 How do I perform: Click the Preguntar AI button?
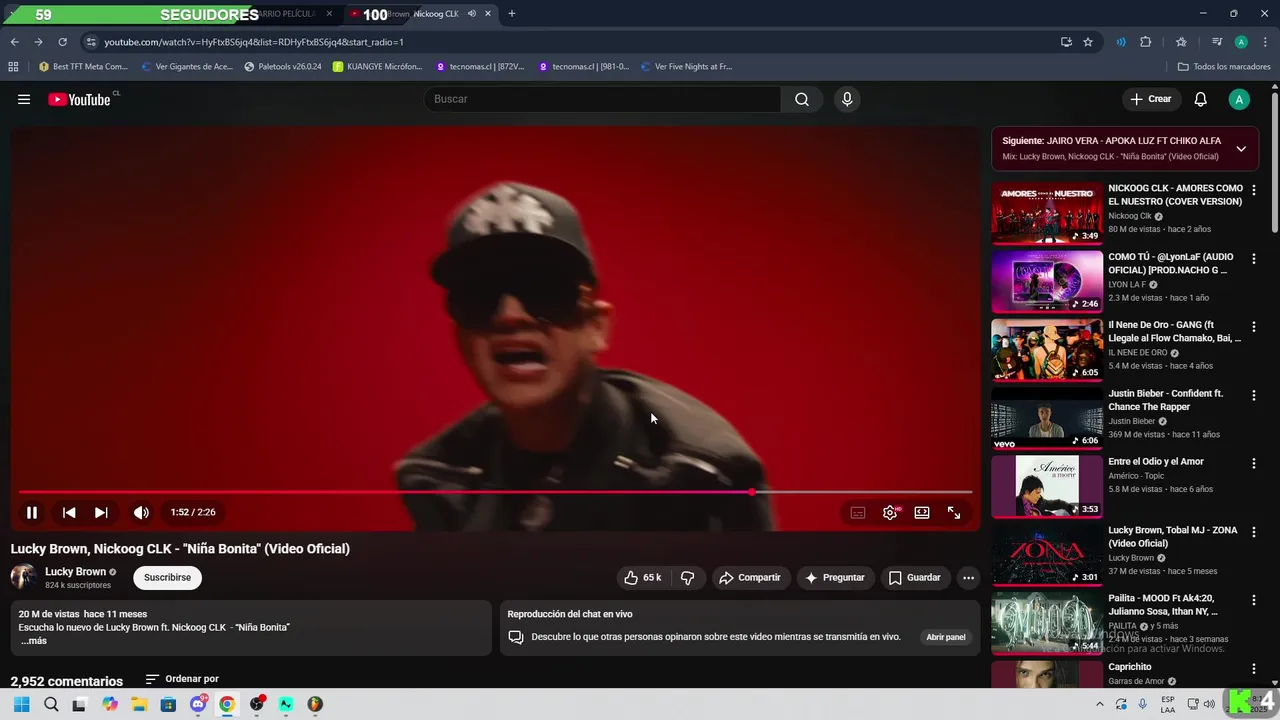click(835, 577)
